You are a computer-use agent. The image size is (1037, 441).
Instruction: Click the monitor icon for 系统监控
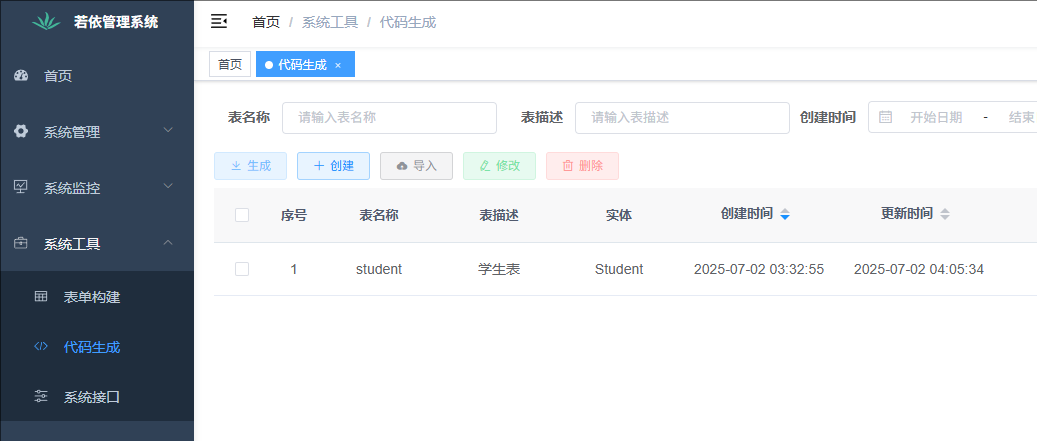point(21,187)
